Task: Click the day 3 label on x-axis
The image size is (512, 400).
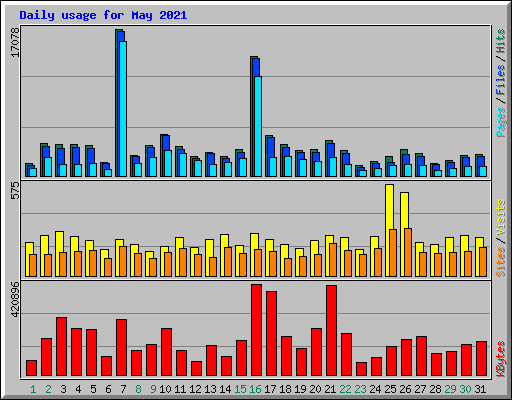Action: pos(63,389)
